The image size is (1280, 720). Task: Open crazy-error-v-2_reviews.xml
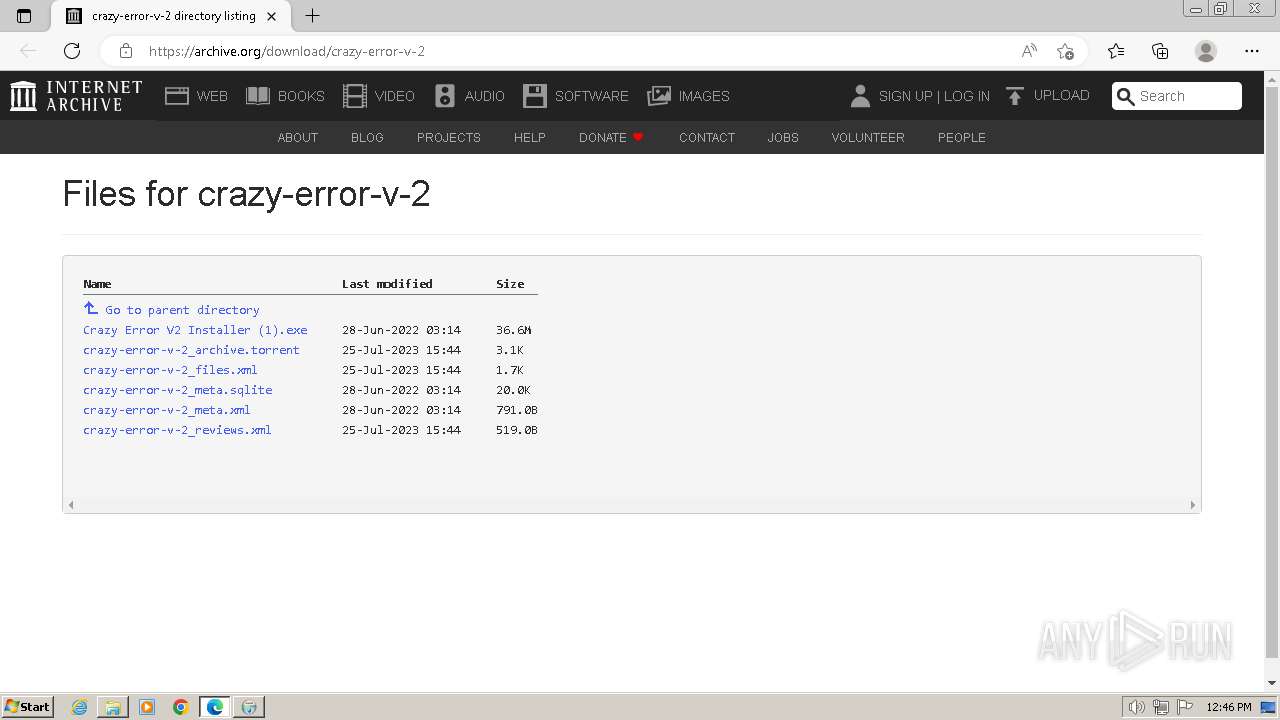177,430
